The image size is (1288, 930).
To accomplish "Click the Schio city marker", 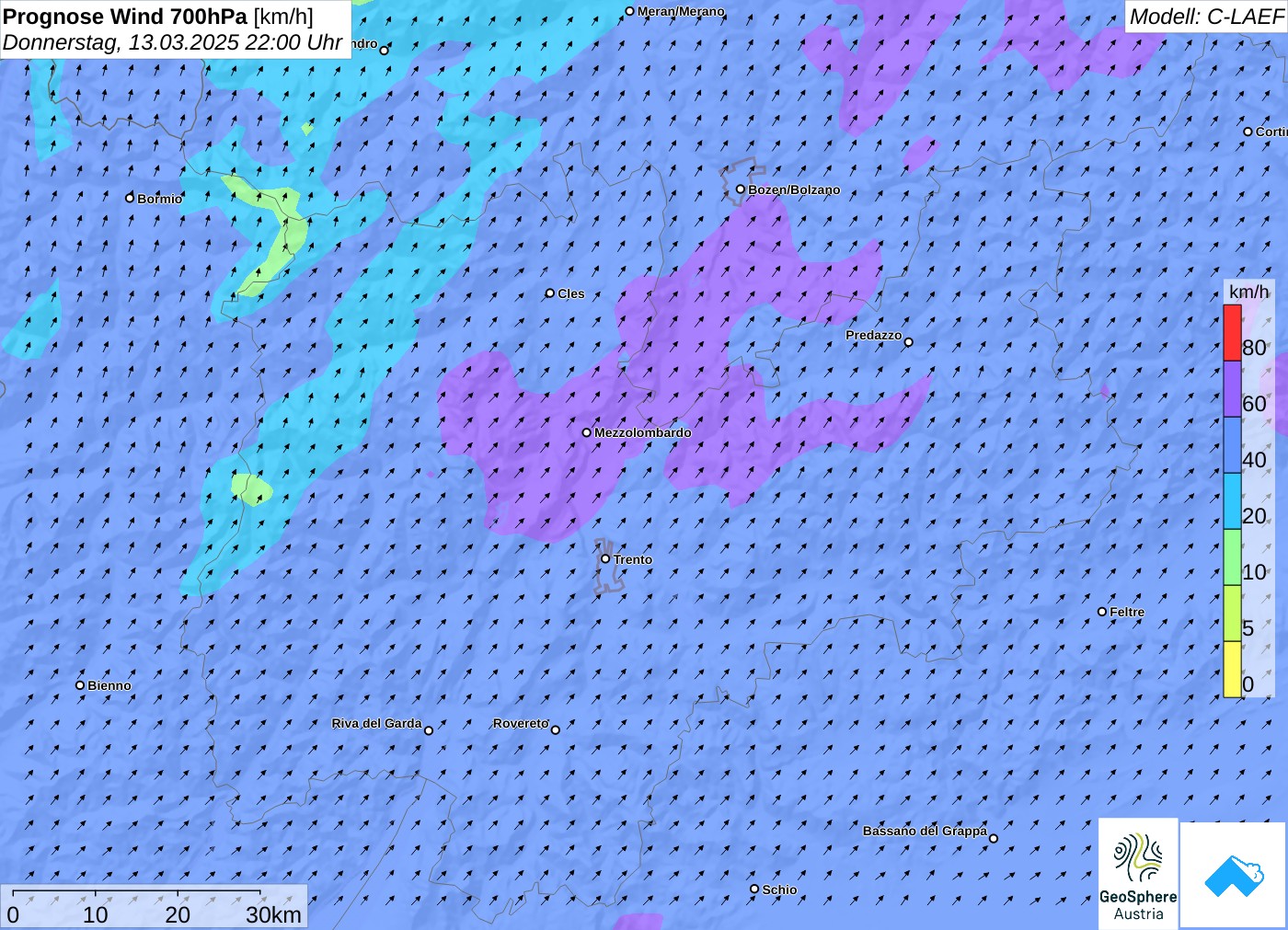I will tap(753, 890).
